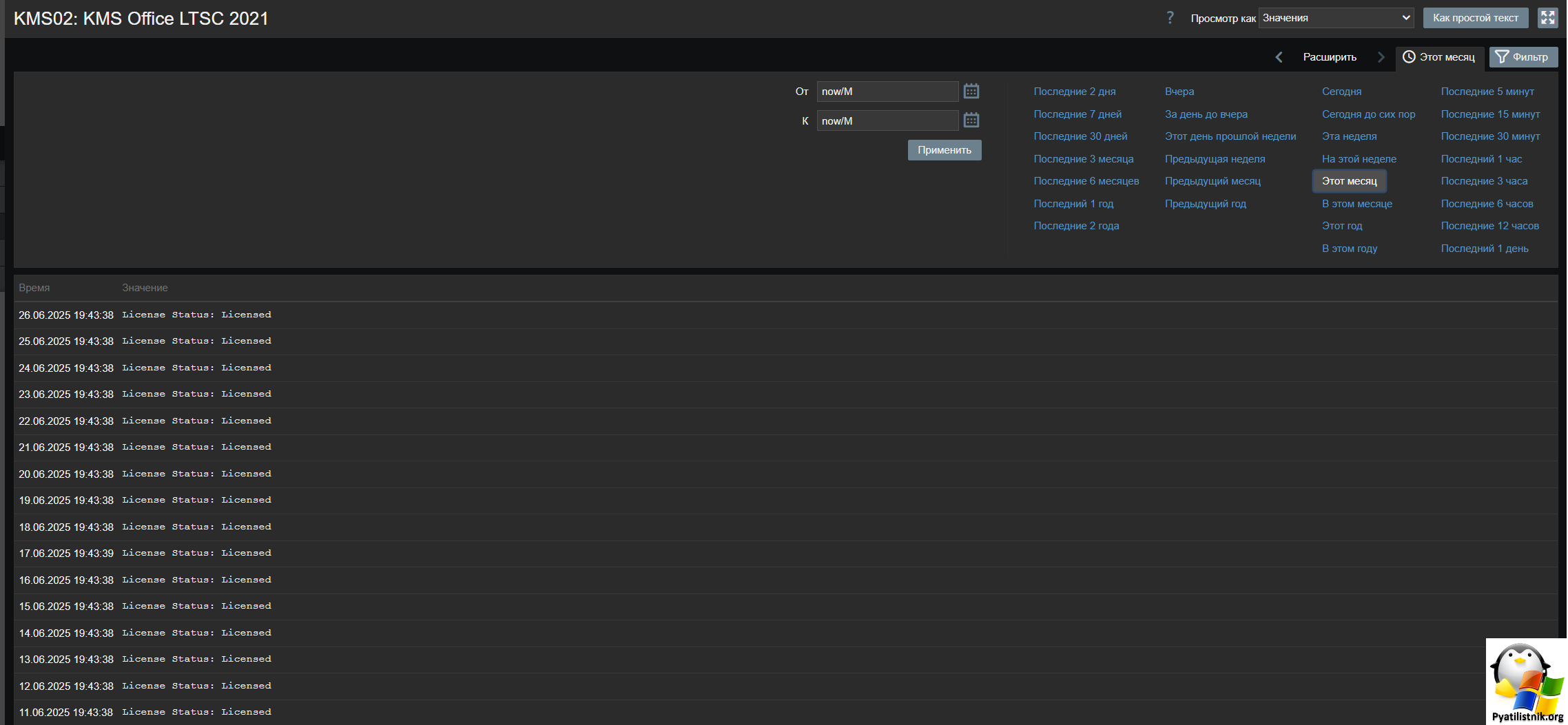Select 'Последние 2 года' range
This screenshot has height=725, width=1568.
click(x=1076, y=226)
